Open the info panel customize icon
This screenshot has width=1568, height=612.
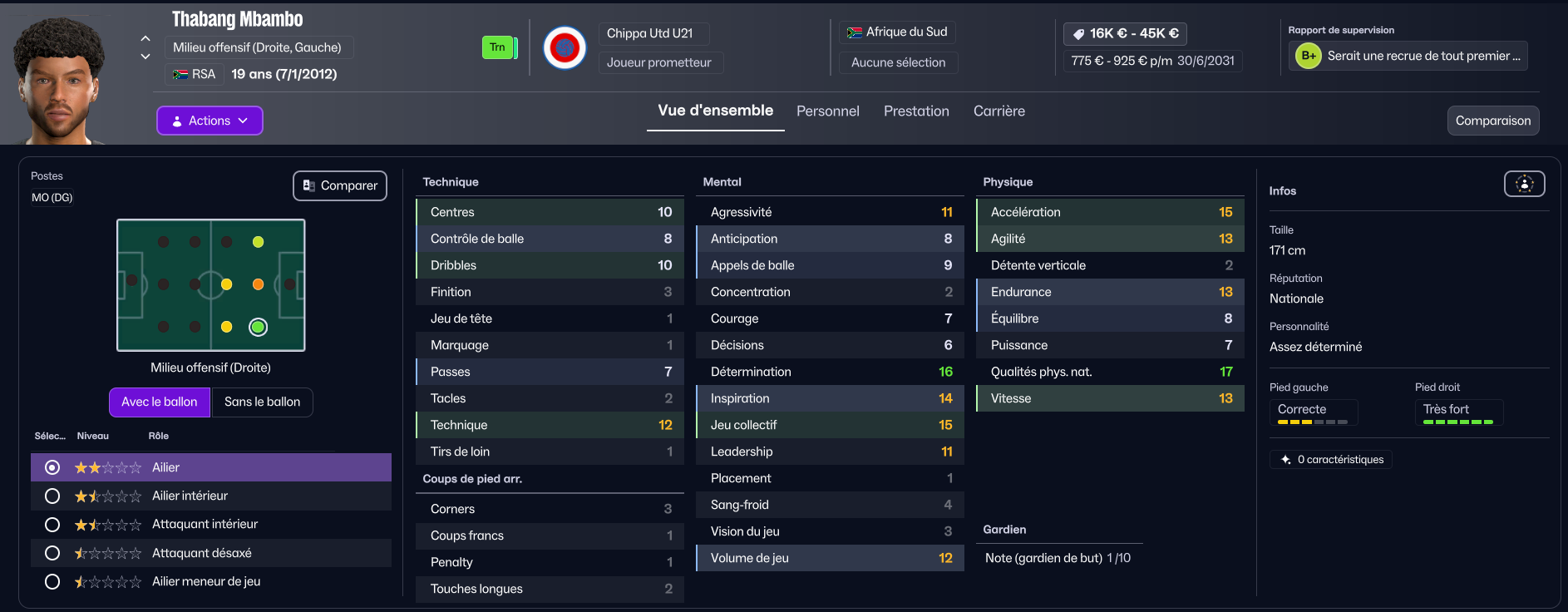point(1524,184)
